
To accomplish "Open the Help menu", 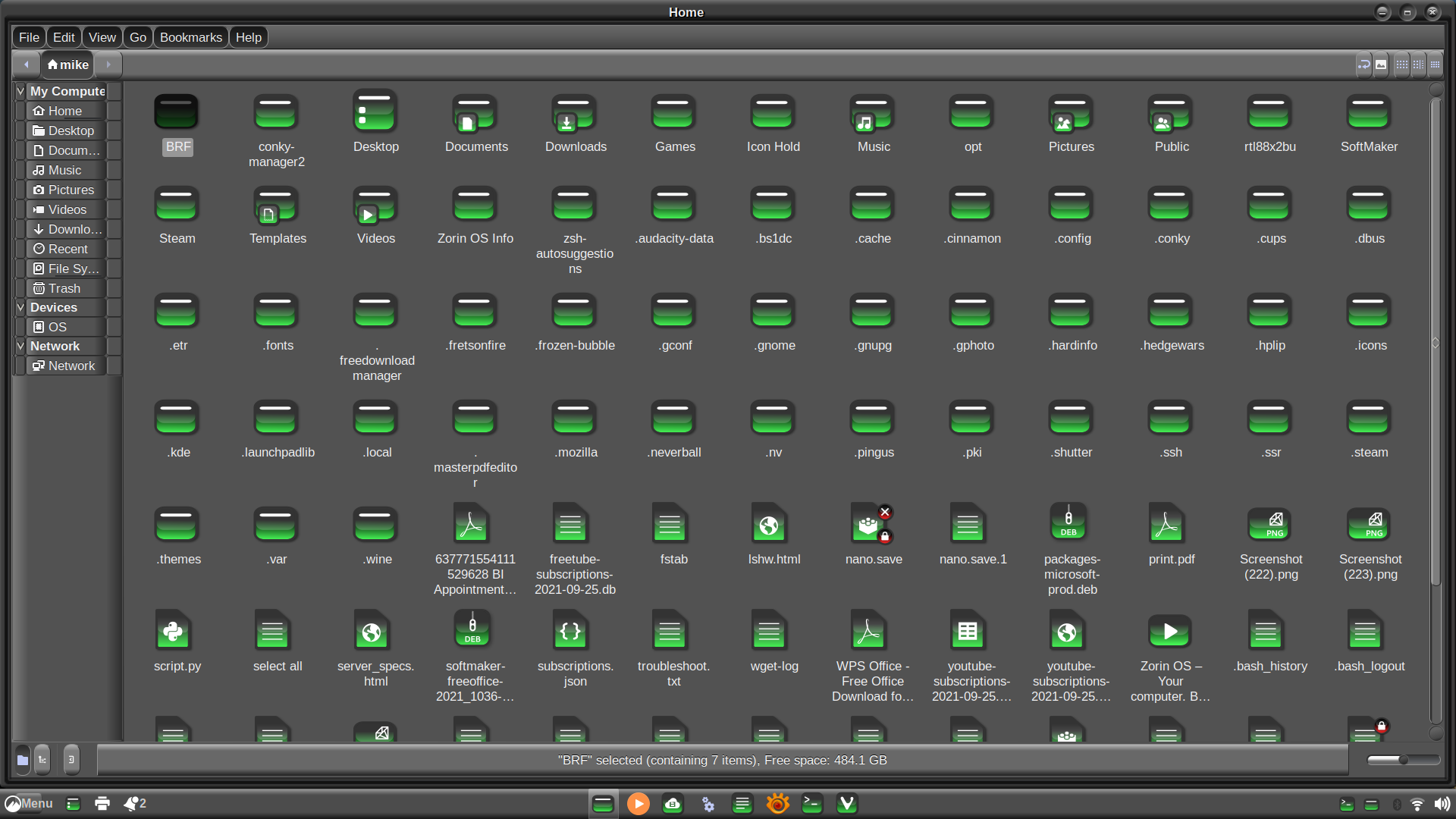I will (x=249, y=37).
